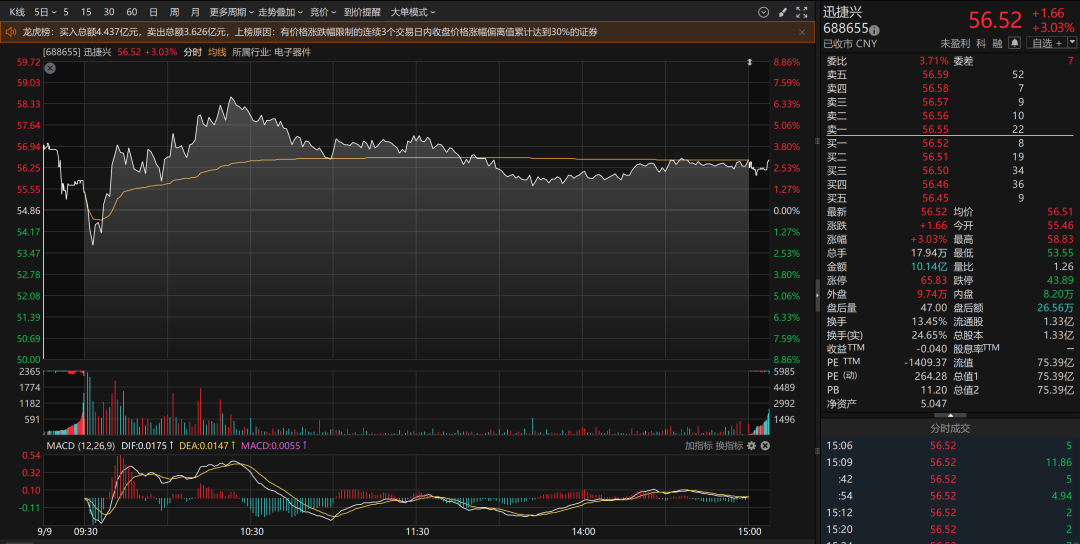
Task: Open MACD indicator settings gear
Action: [x=751, y=446]
